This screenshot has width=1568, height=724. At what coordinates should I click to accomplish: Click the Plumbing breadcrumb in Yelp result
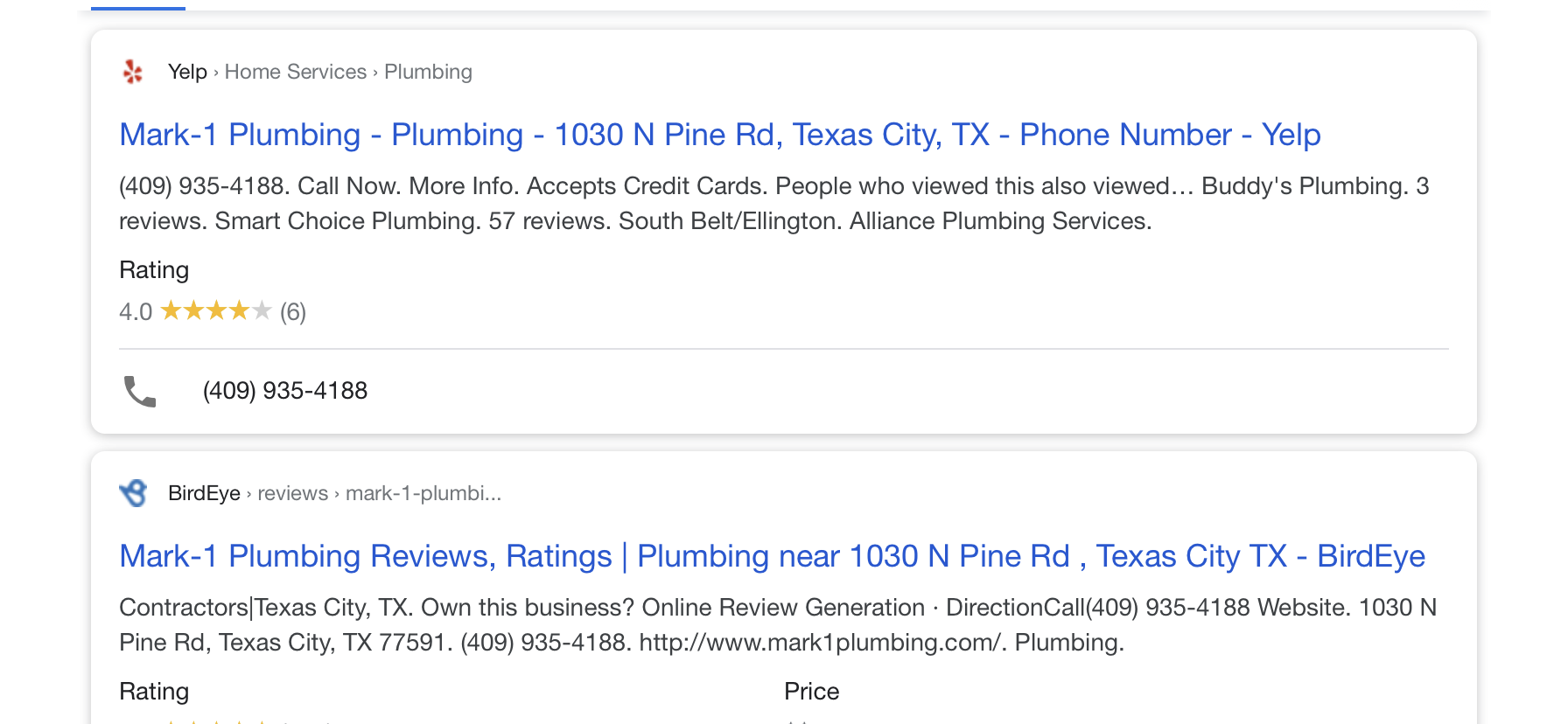[428, 72]
